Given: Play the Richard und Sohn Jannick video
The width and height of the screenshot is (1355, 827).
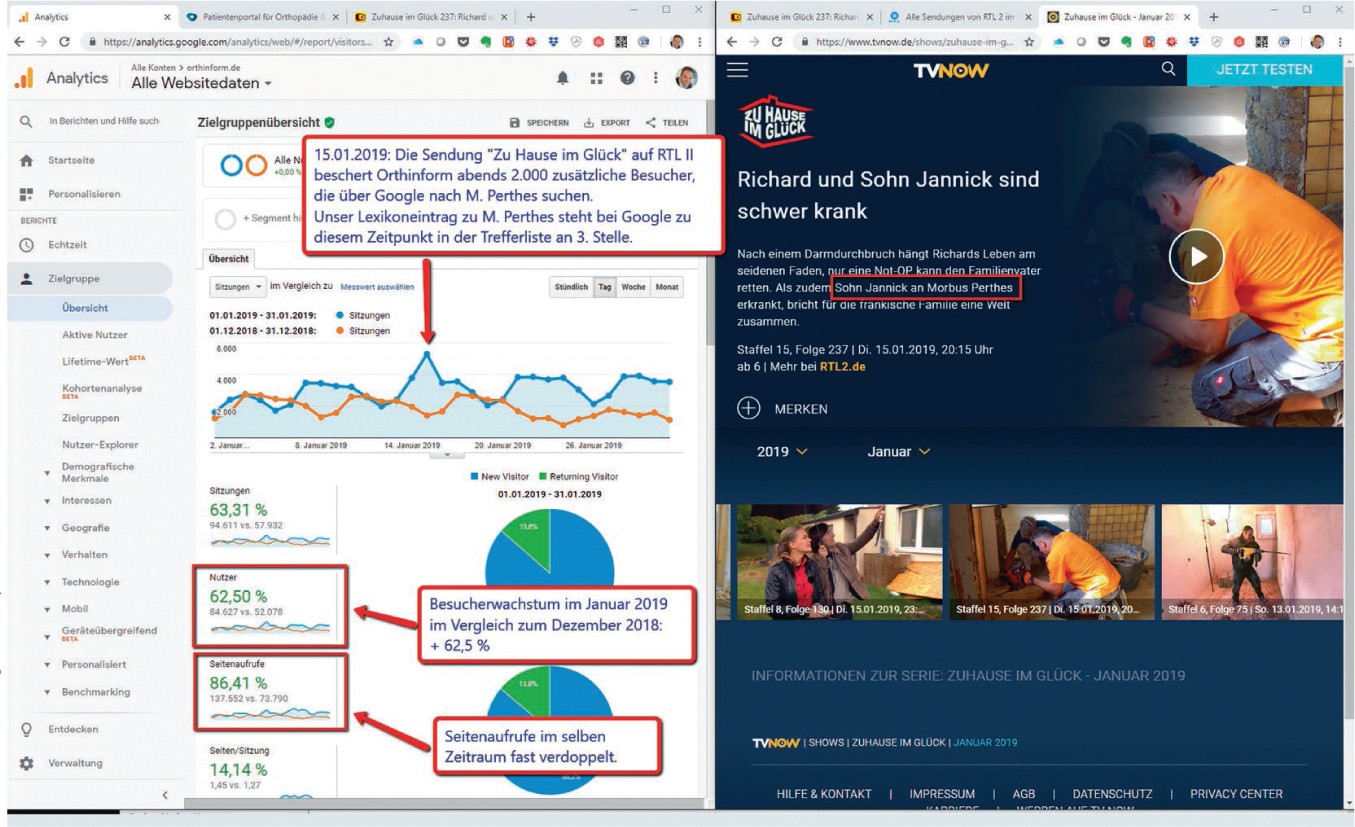Looking at the screenshot, I should (x=1196, y=256).
